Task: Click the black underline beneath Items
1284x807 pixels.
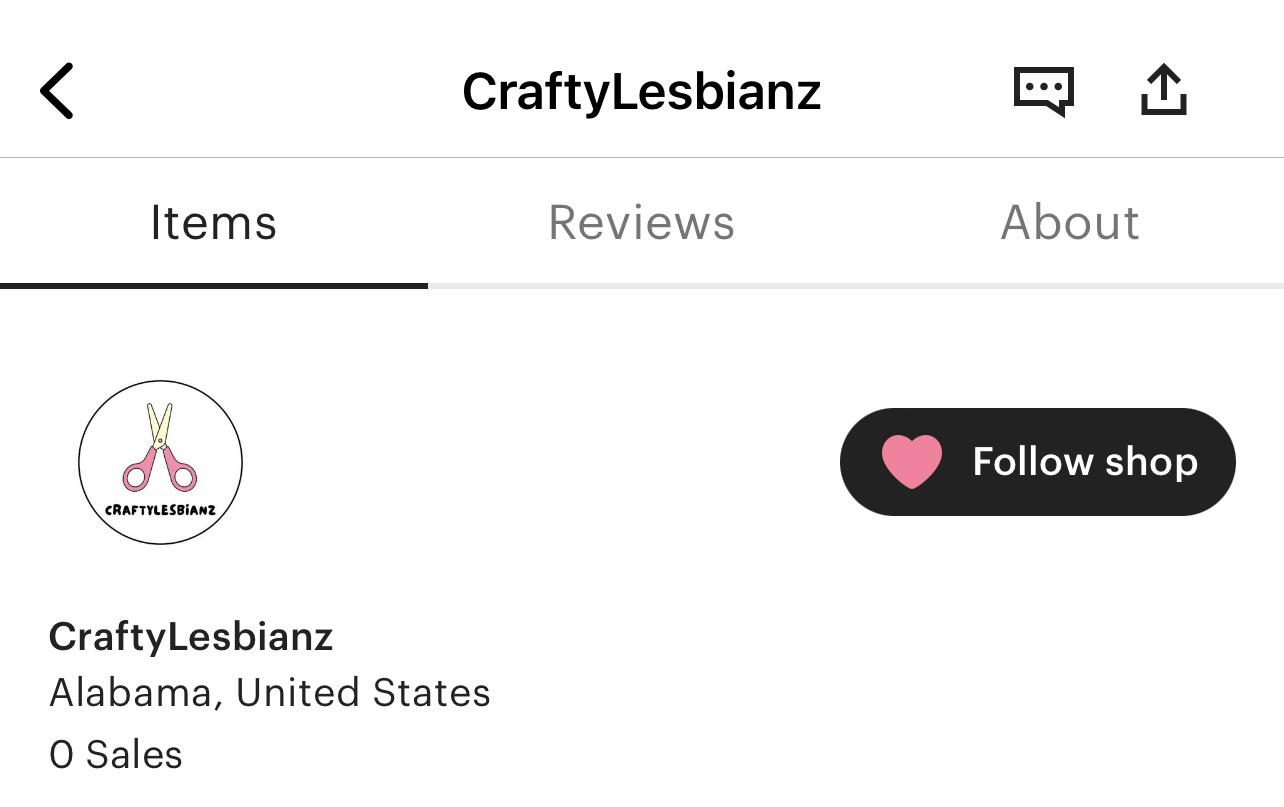Action: pos(213,286)
